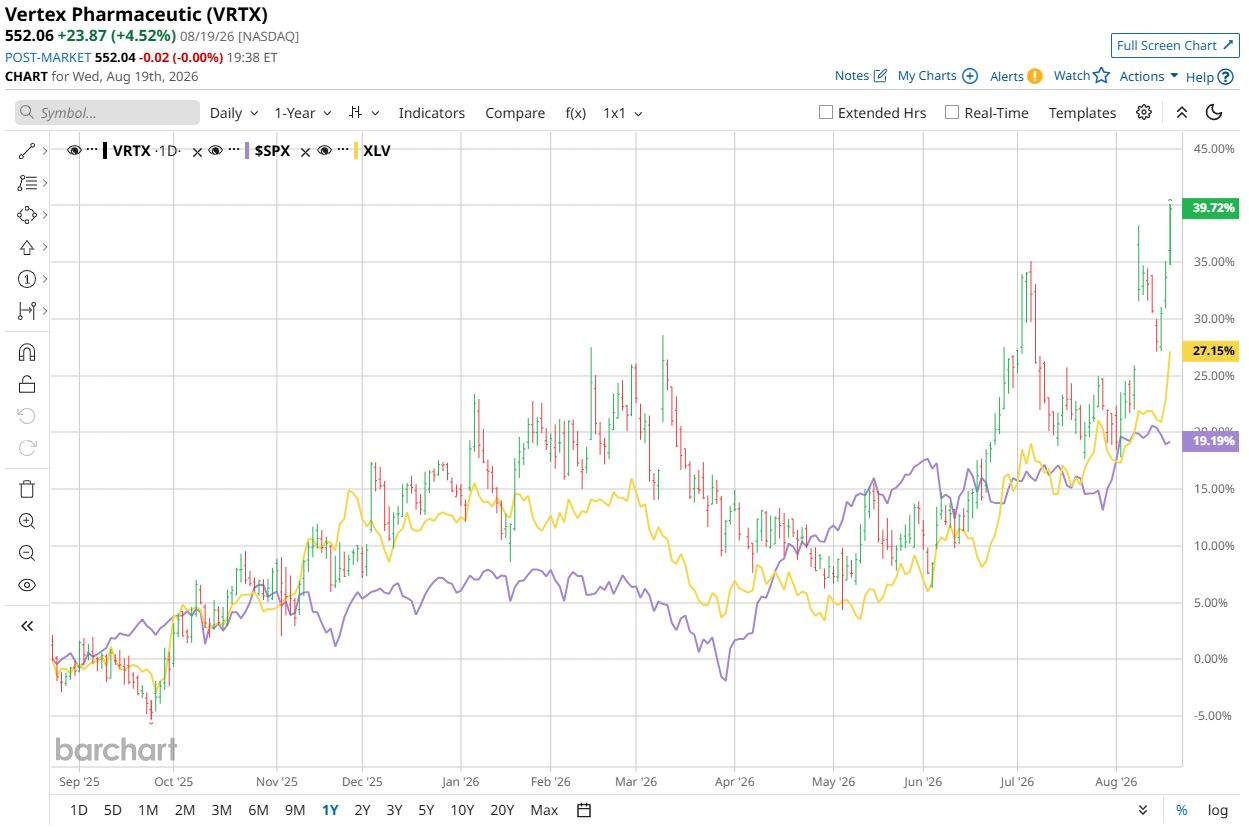Zoom out with the minus magnifier
Image resolution: width=1249 pixels, height=835 pixels.
(27, 553)
